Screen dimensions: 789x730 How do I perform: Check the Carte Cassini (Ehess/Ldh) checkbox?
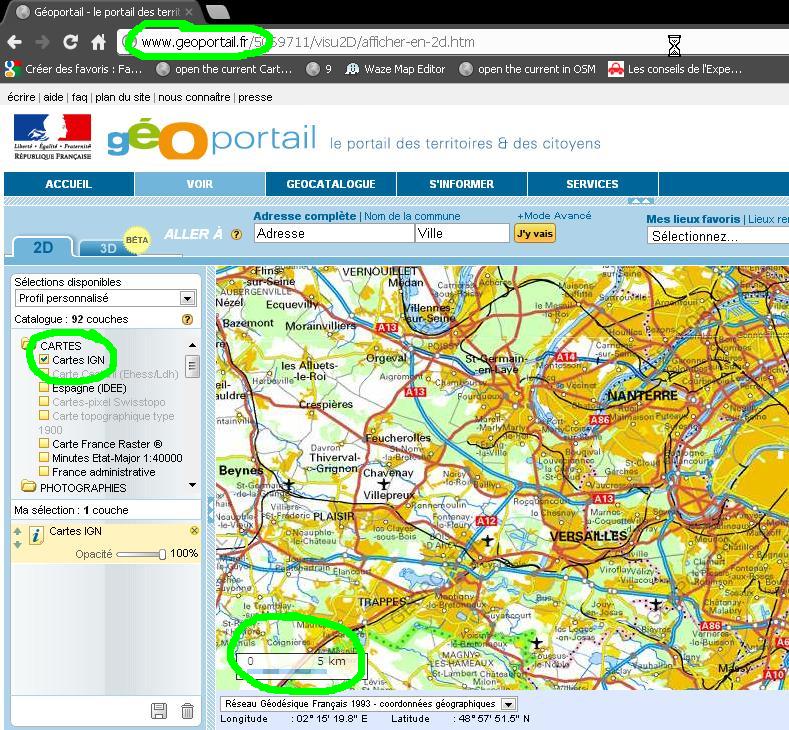pyautogui.click(x=44, y=374)
